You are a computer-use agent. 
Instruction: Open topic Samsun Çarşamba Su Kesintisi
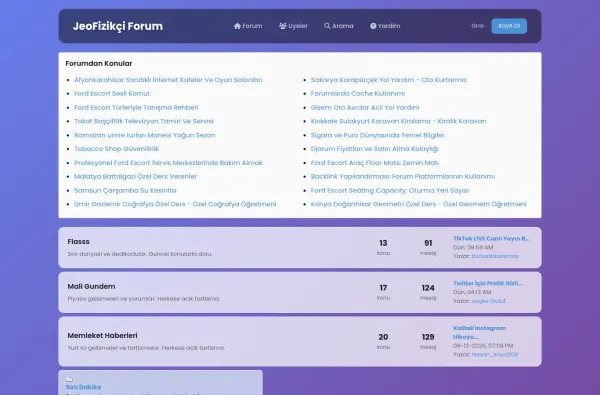tap(125, 190)
